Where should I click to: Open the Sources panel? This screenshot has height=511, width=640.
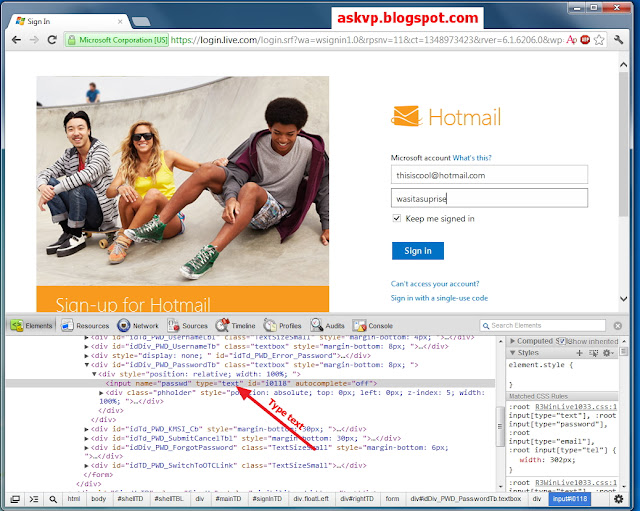point(187,326)
